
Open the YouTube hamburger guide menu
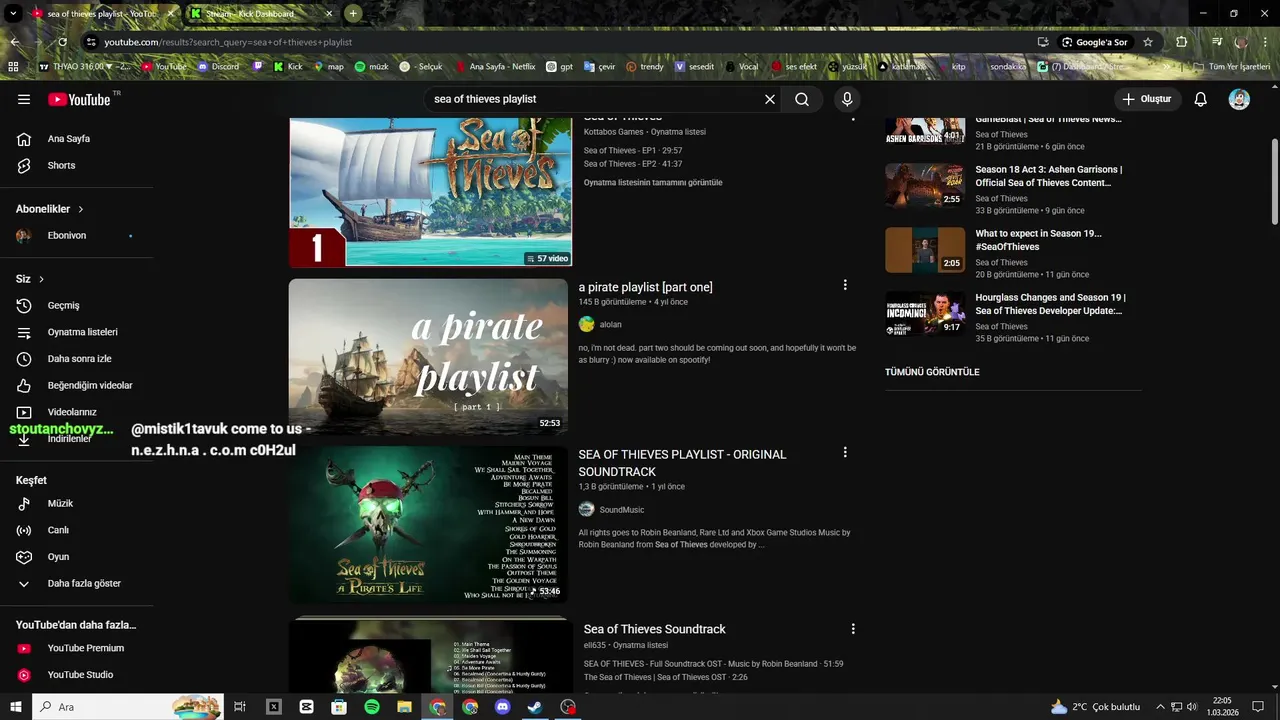[x=24, y=99]
